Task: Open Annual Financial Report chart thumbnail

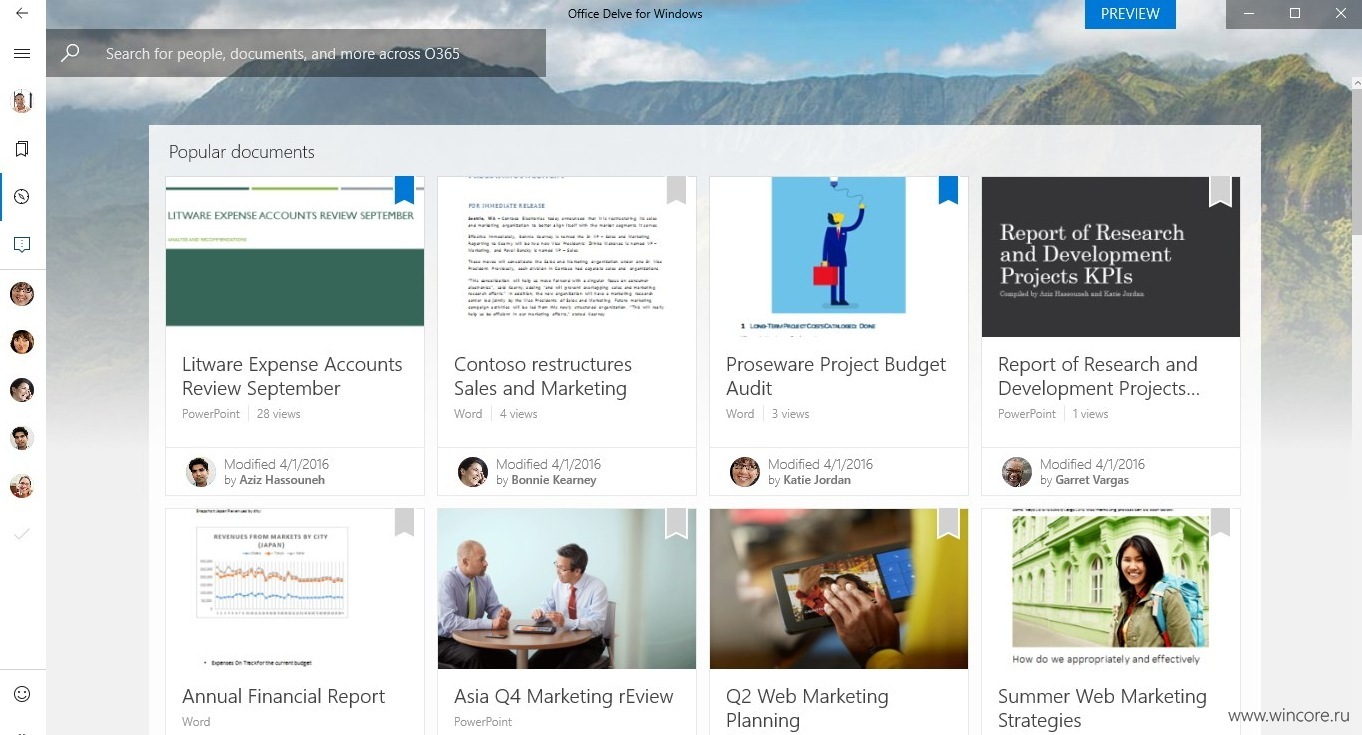Action: (295, 589)
